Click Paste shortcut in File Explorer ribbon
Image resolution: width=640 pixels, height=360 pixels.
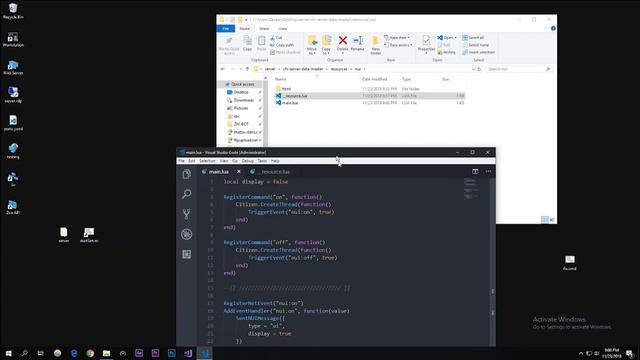click(x=285, y=52)
